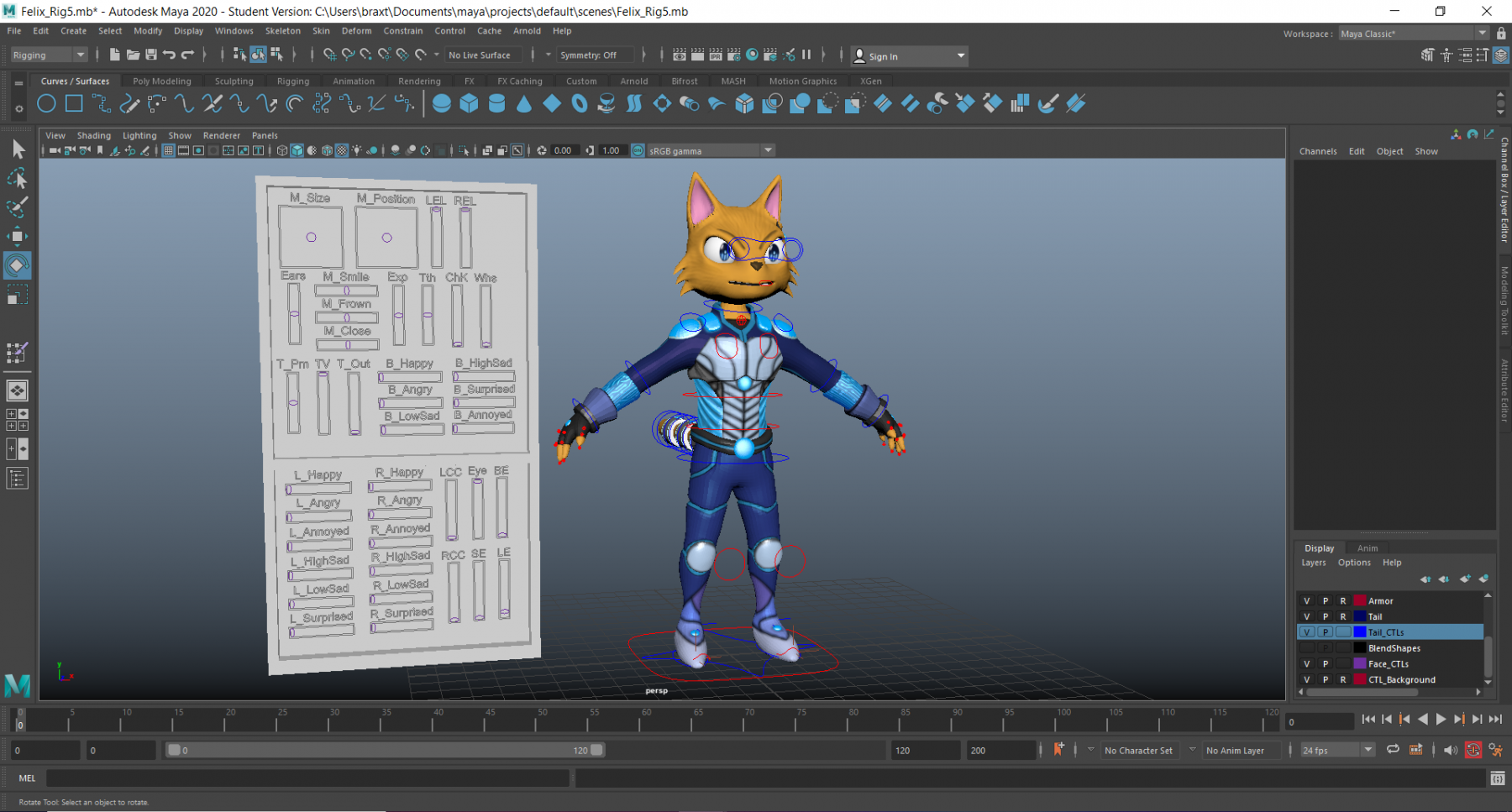Toggle visibility of the Tail_CTLs layer
This screenshot has height=812, width=1512.
tap(1307, 632)
